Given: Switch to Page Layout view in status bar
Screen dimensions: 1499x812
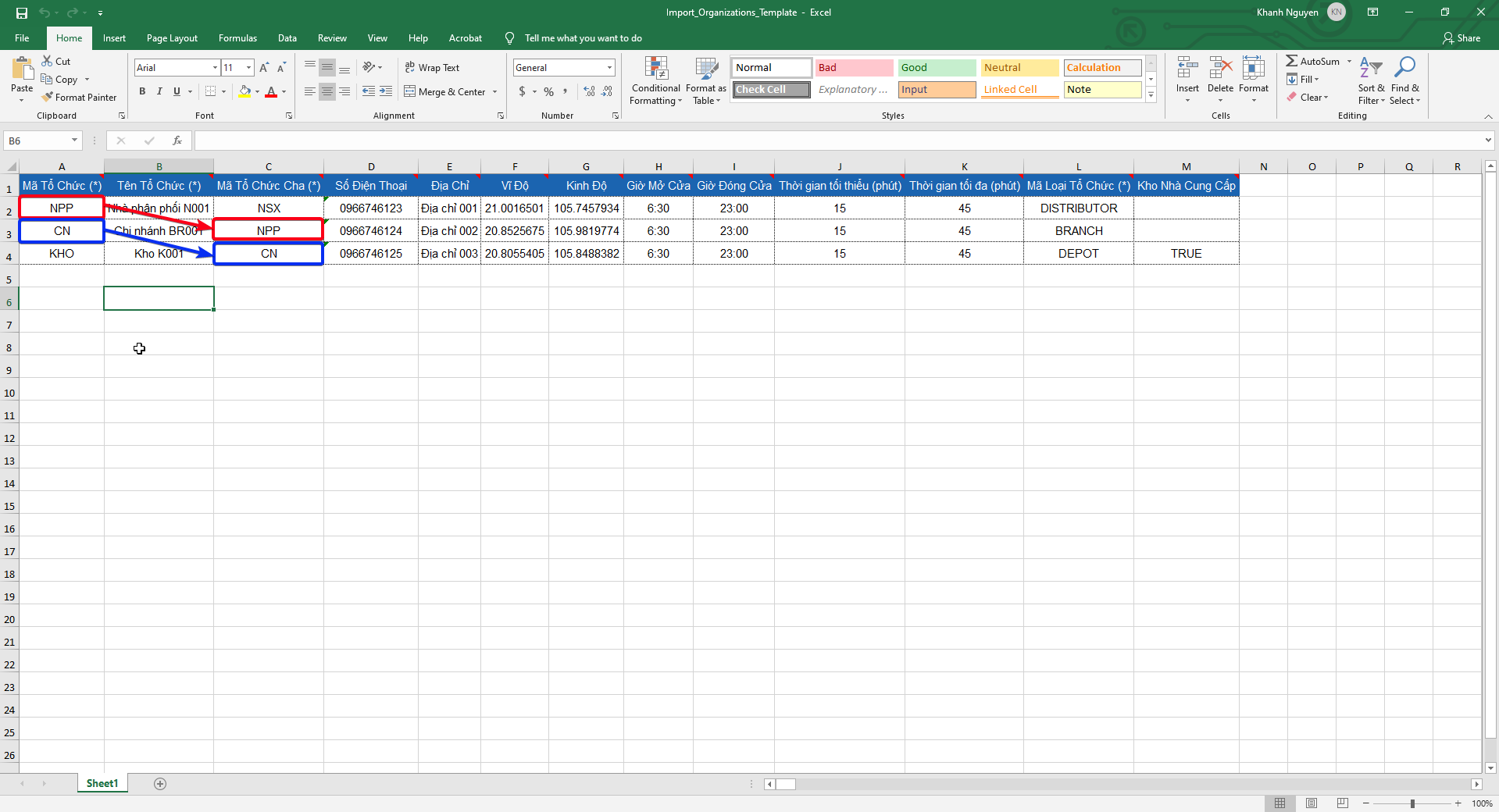Looking at the screenshot, I should (1312, 803).
